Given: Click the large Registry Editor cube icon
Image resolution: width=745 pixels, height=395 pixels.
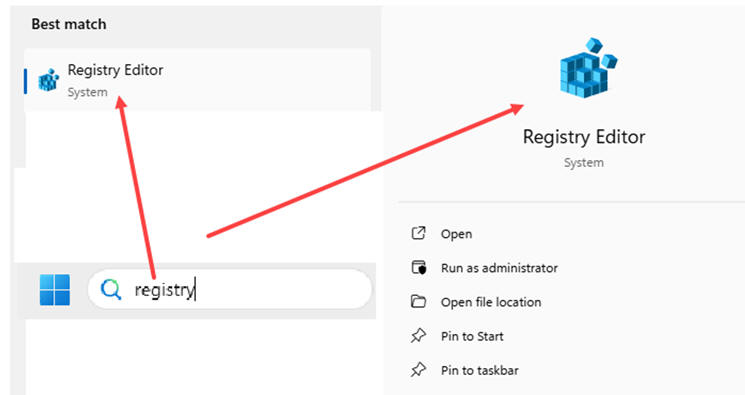Looking at the screenshot, I should 588,68.
